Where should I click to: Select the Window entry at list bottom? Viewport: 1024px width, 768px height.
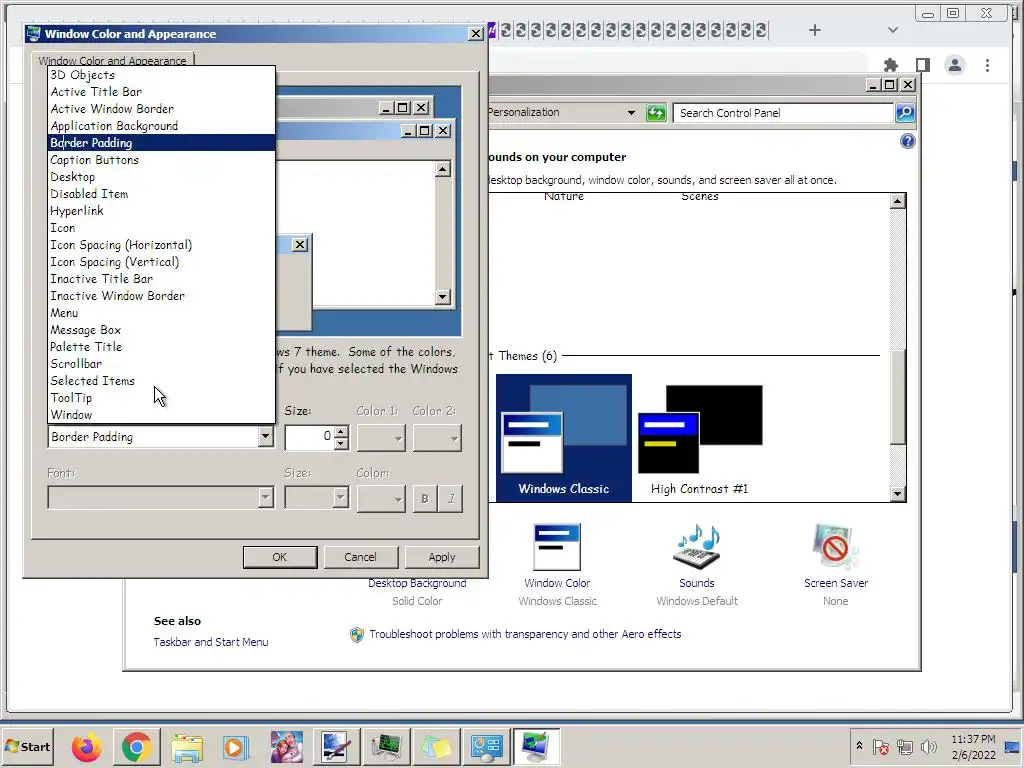coord(161,414)
